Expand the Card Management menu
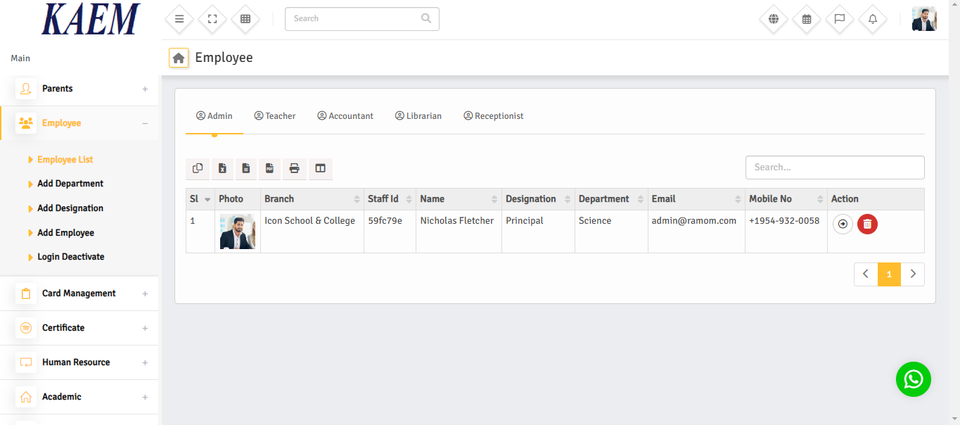 tap(80, 294)
